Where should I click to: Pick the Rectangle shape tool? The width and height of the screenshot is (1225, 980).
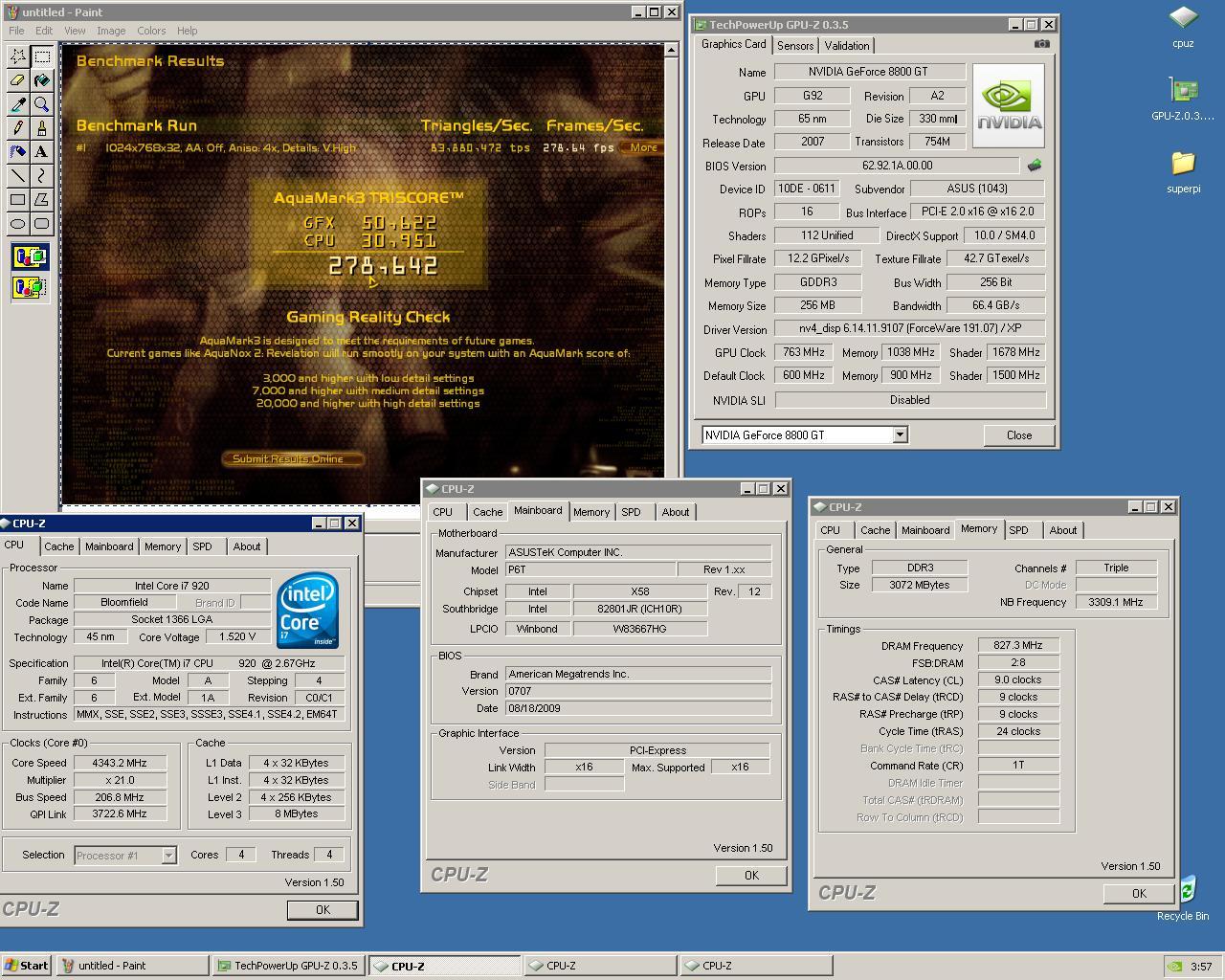17,199
